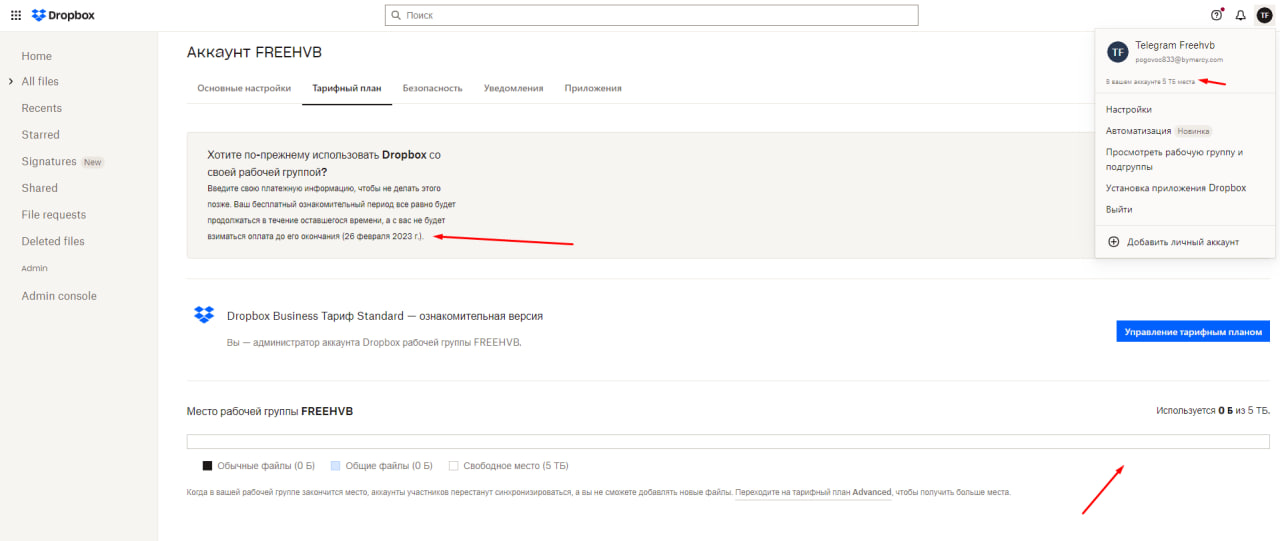Screen dimensions: 1280x541
Task: Select Просмотреть рабочую группу и подгруппы
Action: [x=1174, y=160]
